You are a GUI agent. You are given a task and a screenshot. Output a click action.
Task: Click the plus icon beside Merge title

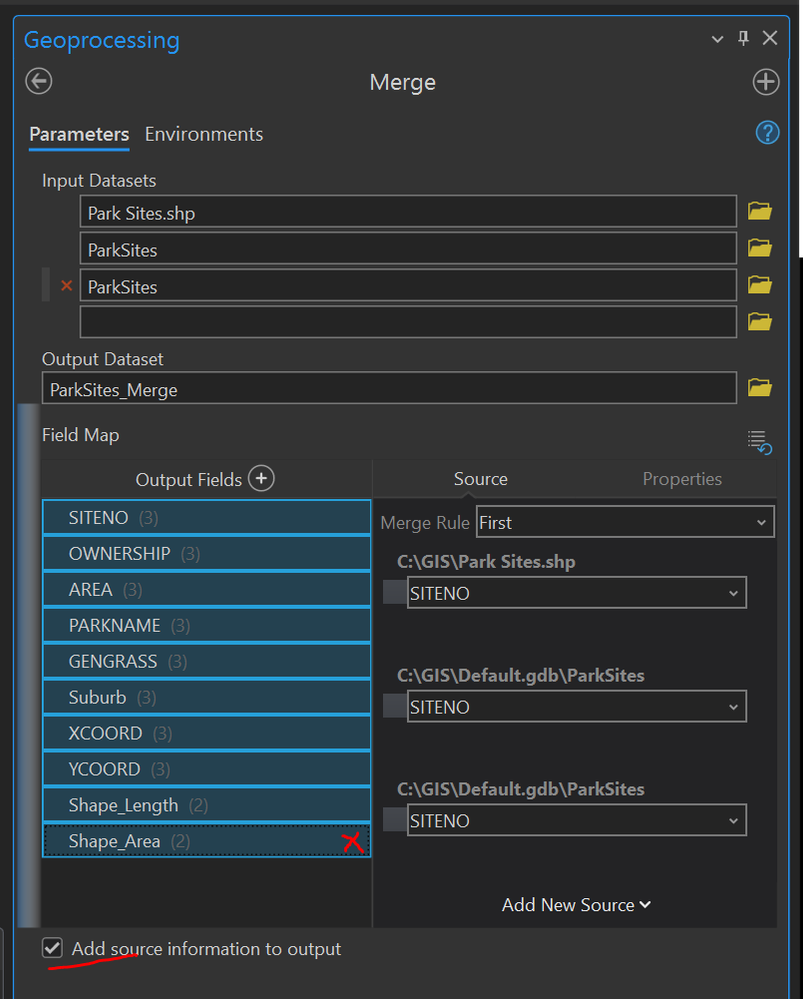click(766, 82)
